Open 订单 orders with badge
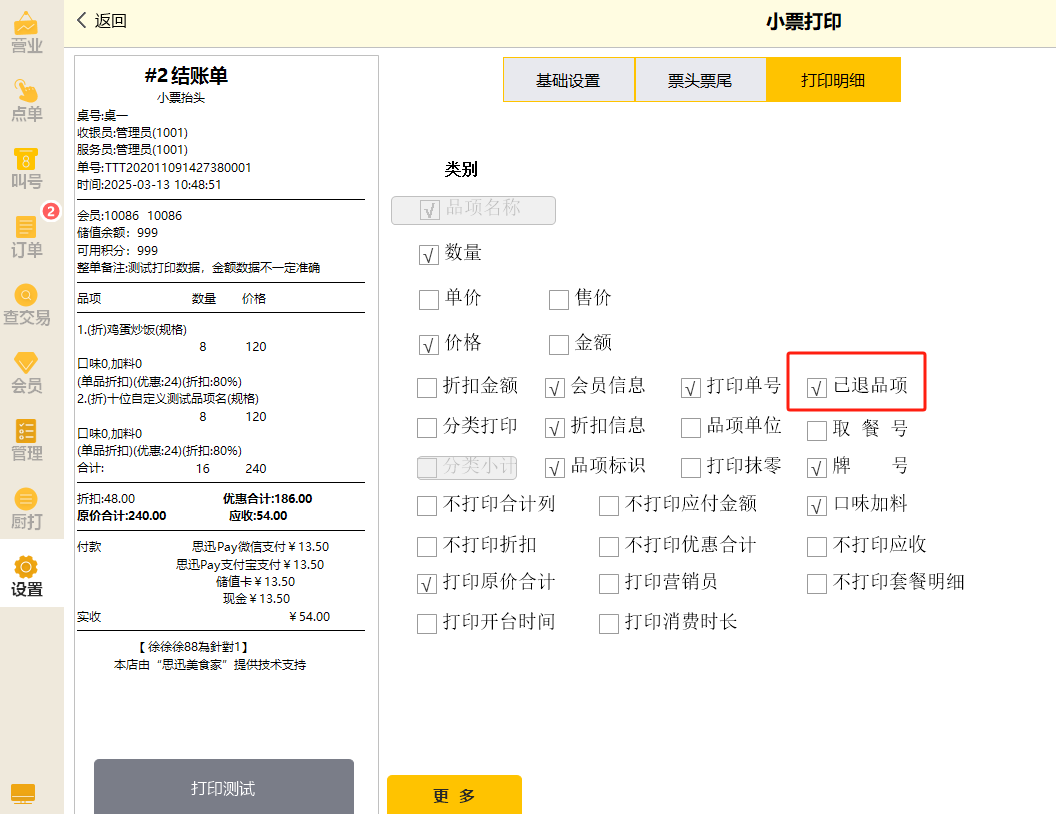 tap(27, 237)
